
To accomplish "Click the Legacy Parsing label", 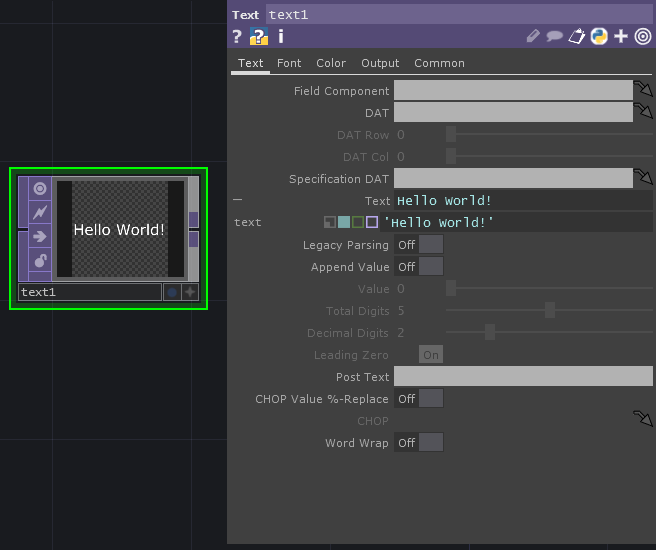I will [x=346, y=245].
